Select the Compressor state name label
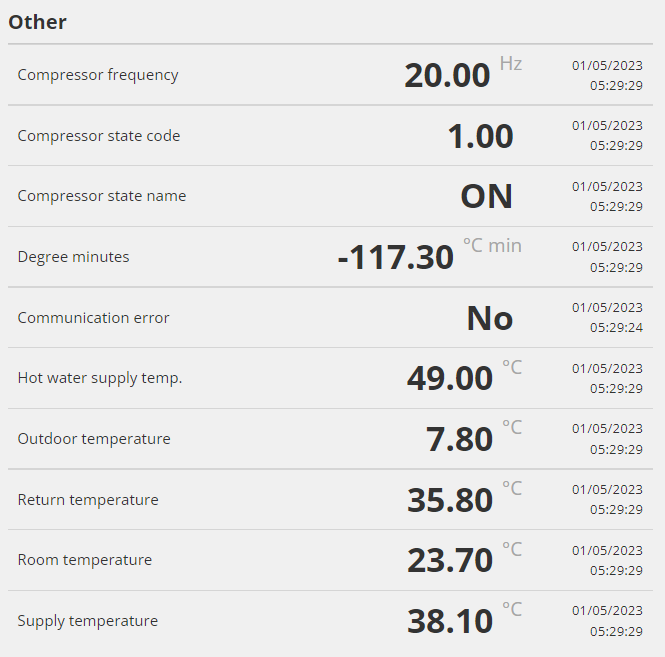This screenshot has width=665, height=657. pos(102,196)
